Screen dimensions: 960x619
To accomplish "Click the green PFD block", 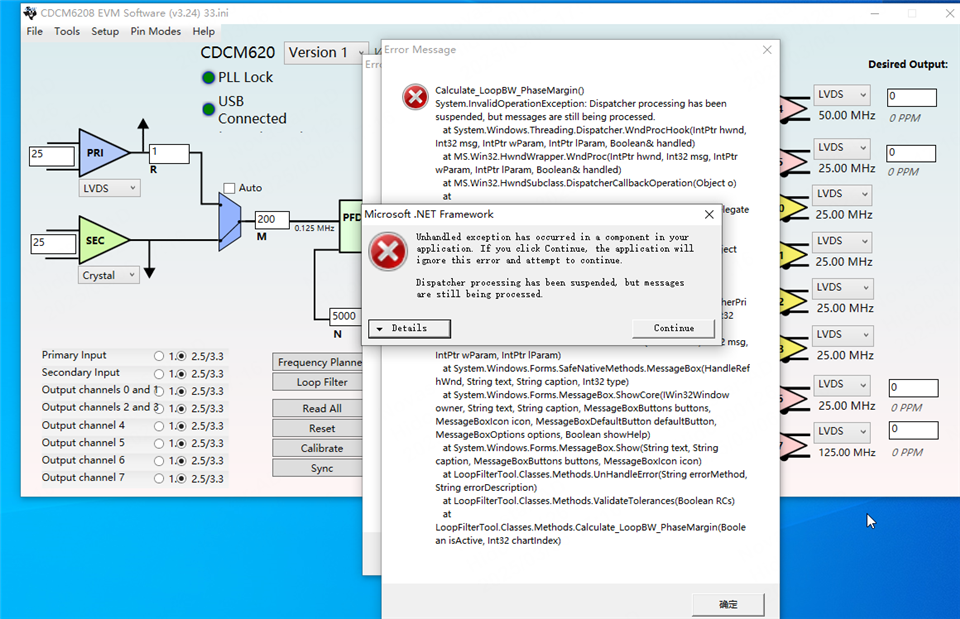I will [x=351, y=225].
